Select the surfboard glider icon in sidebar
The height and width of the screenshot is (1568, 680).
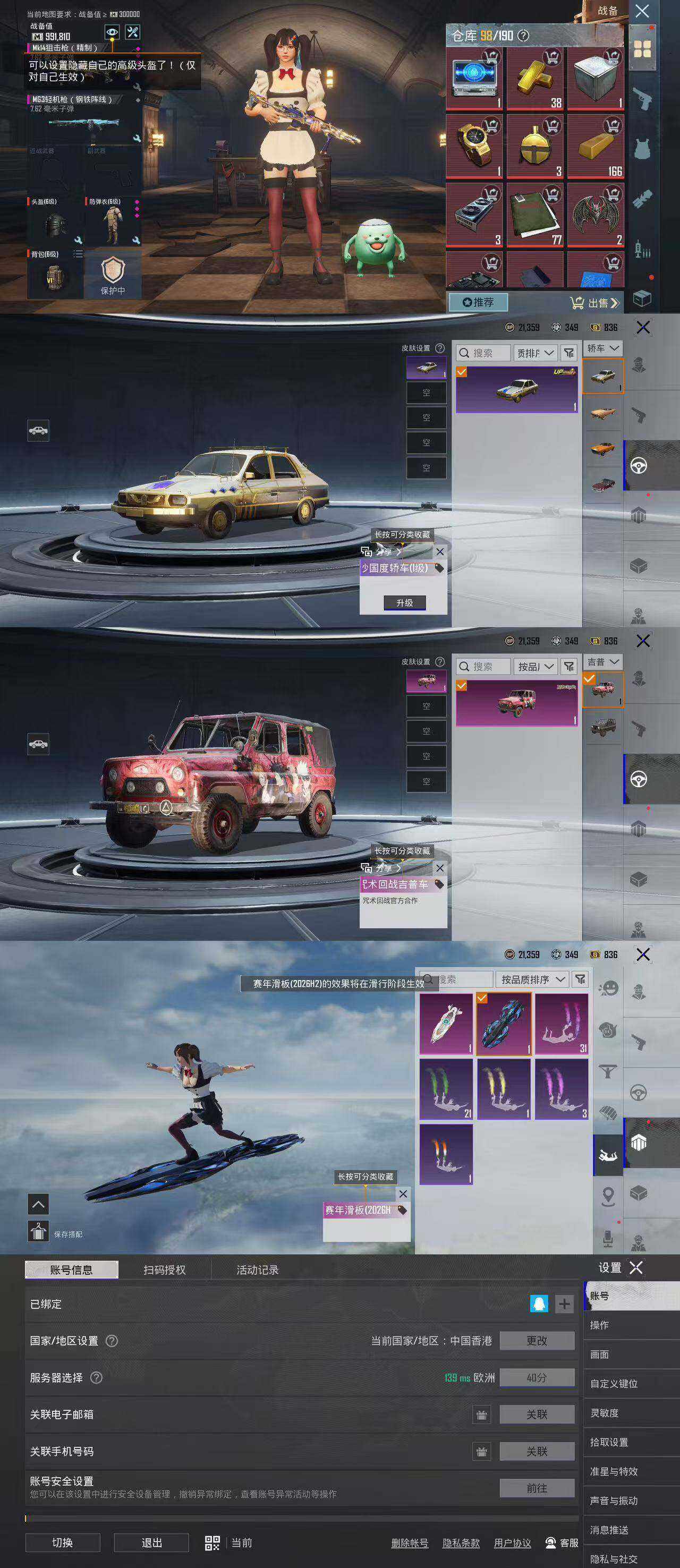[x=608, y=1154]
